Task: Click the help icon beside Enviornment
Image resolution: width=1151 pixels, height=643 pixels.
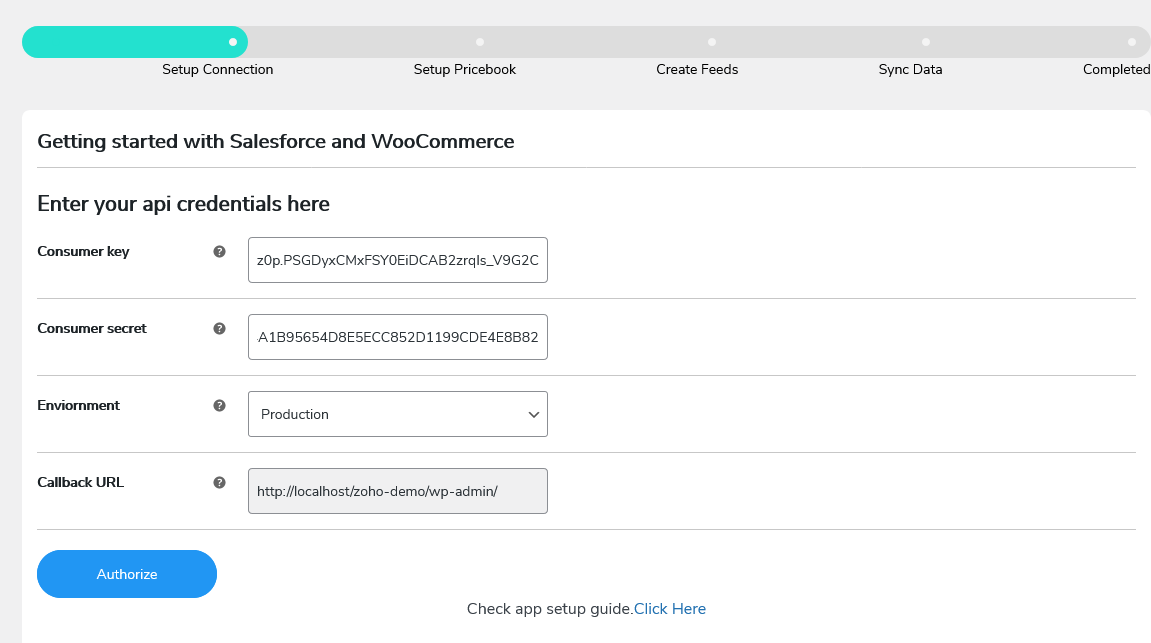Action: coord(219,405)
